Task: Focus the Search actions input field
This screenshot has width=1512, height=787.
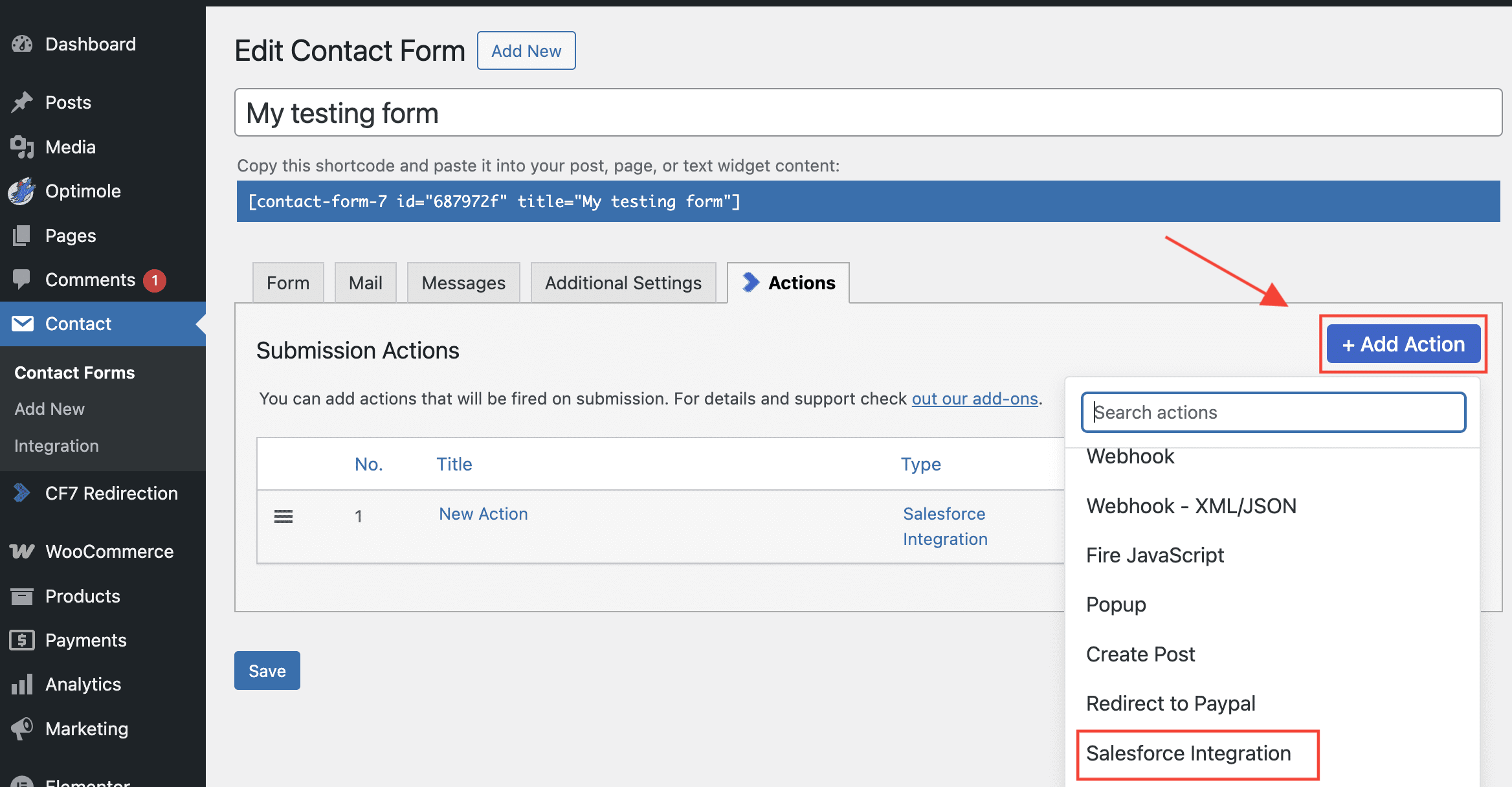Action: pyautogui.click(x=1273, y=412)
